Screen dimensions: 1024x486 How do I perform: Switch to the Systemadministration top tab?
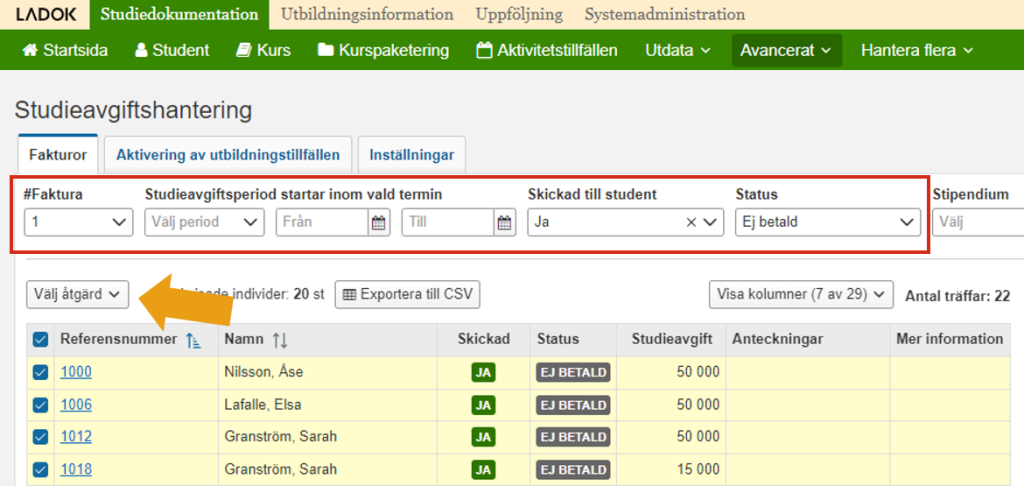click(x=664, y=14)
